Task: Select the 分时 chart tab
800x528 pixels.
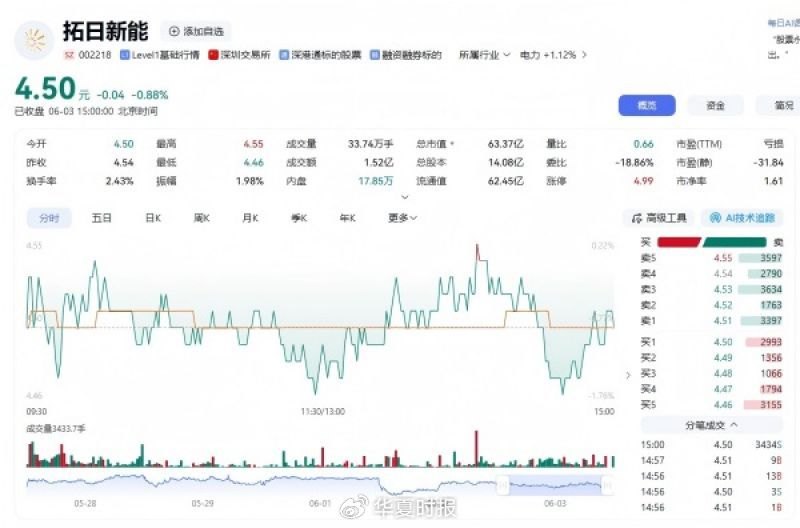Action: pos(49,218)
